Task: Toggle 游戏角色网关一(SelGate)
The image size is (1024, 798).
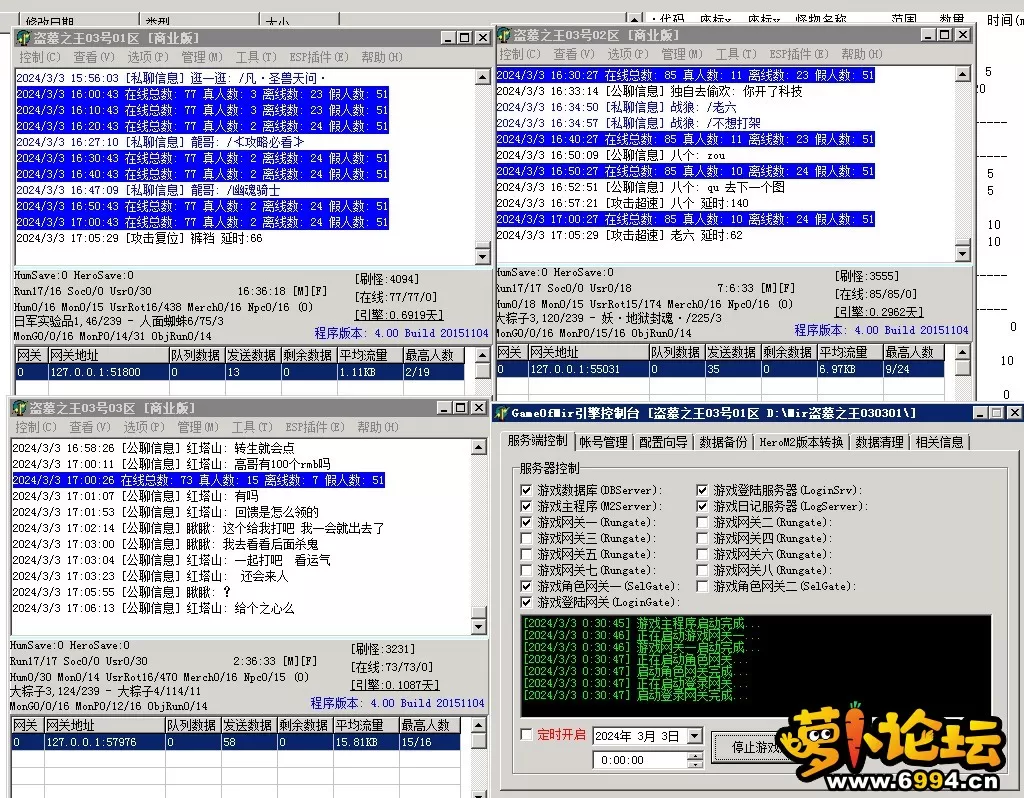Action: (x=526, y=586)
